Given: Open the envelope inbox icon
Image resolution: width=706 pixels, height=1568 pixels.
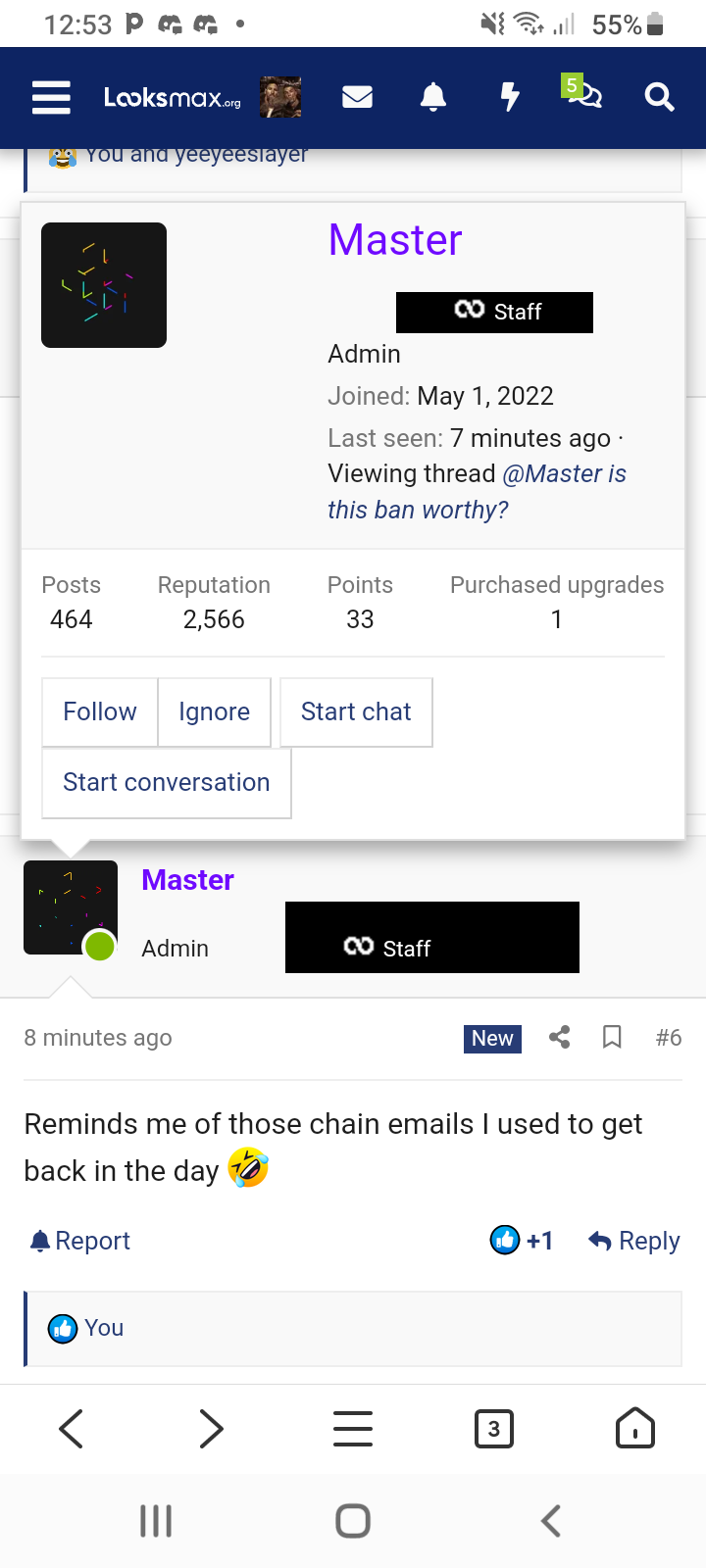Looking at the screenshot, I should 357,97.
